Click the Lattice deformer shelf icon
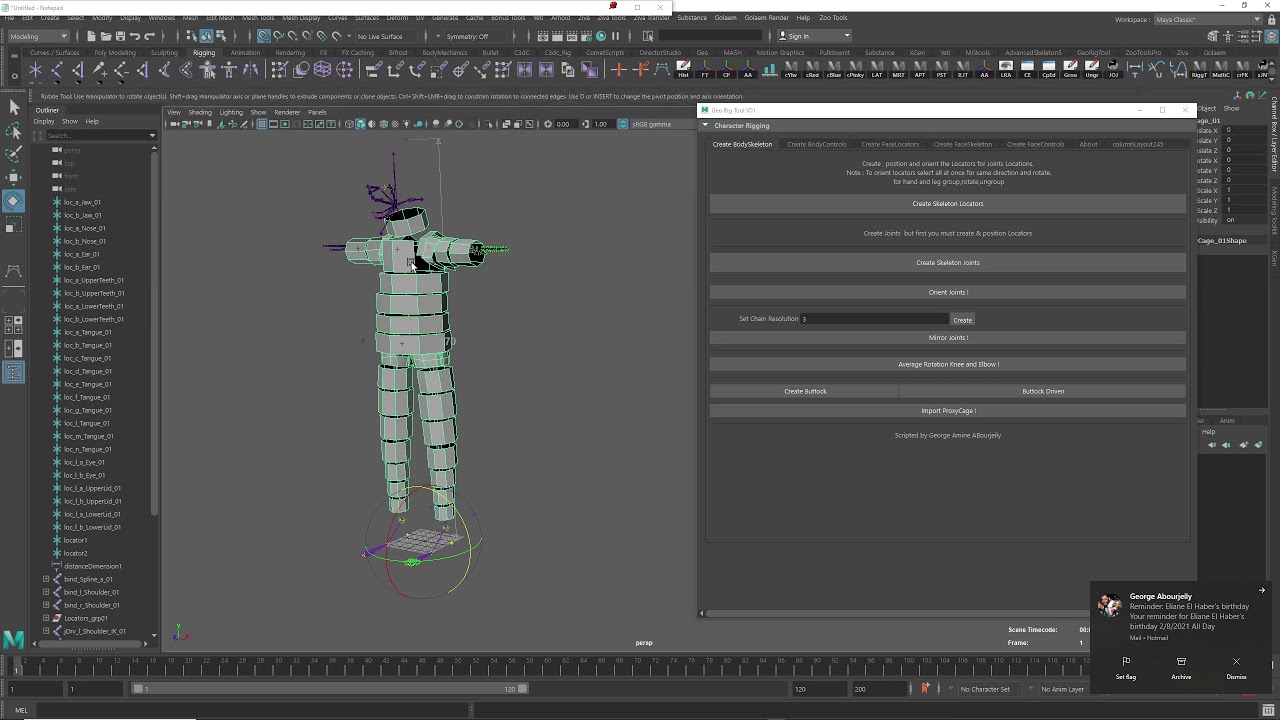The image size is (1280, 720). [x=322, y=70]
